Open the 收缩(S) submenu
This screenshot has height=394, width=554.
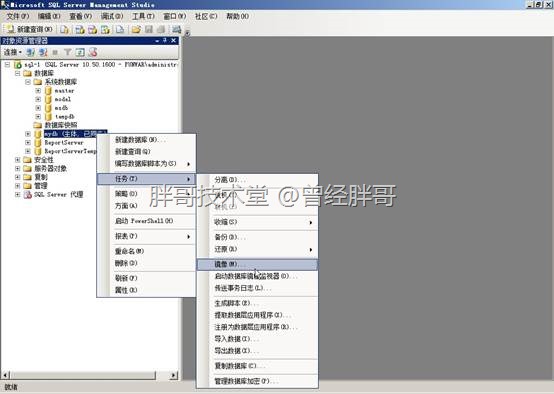pyautogui.click(x=257, y=222)
